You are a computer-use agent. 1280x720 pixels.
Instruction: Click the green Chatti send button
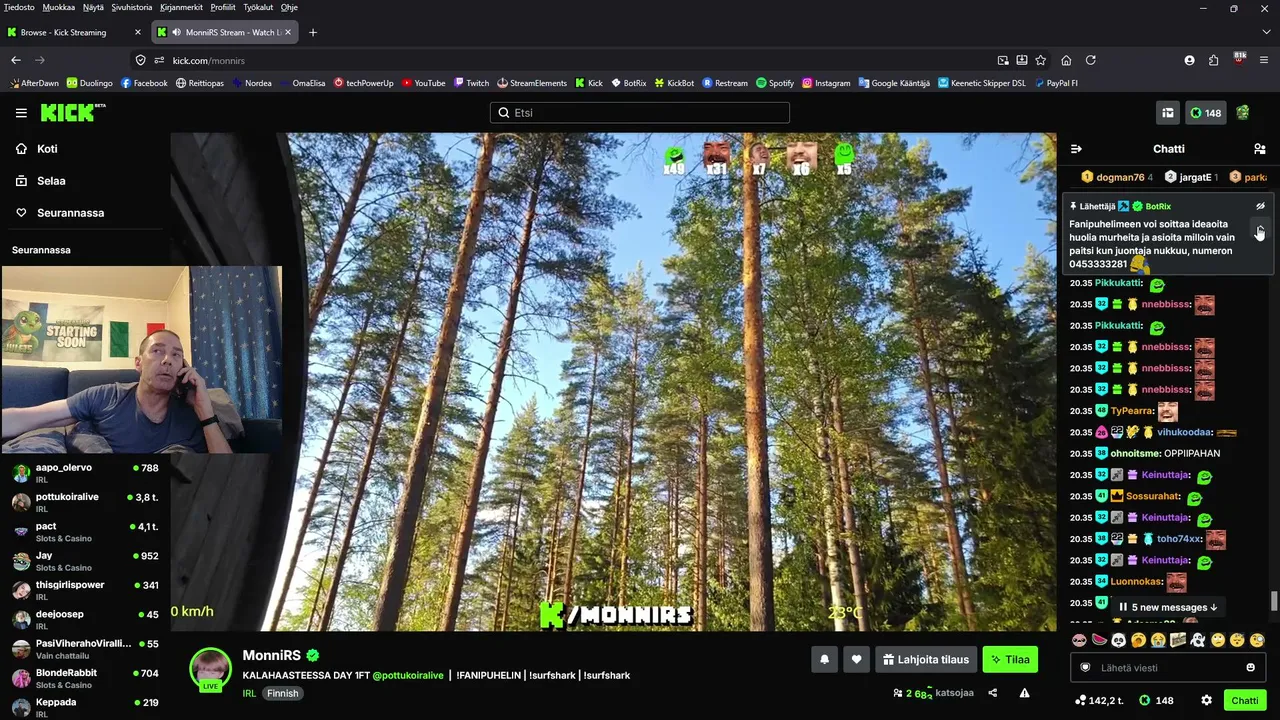tap(1245, 700)
